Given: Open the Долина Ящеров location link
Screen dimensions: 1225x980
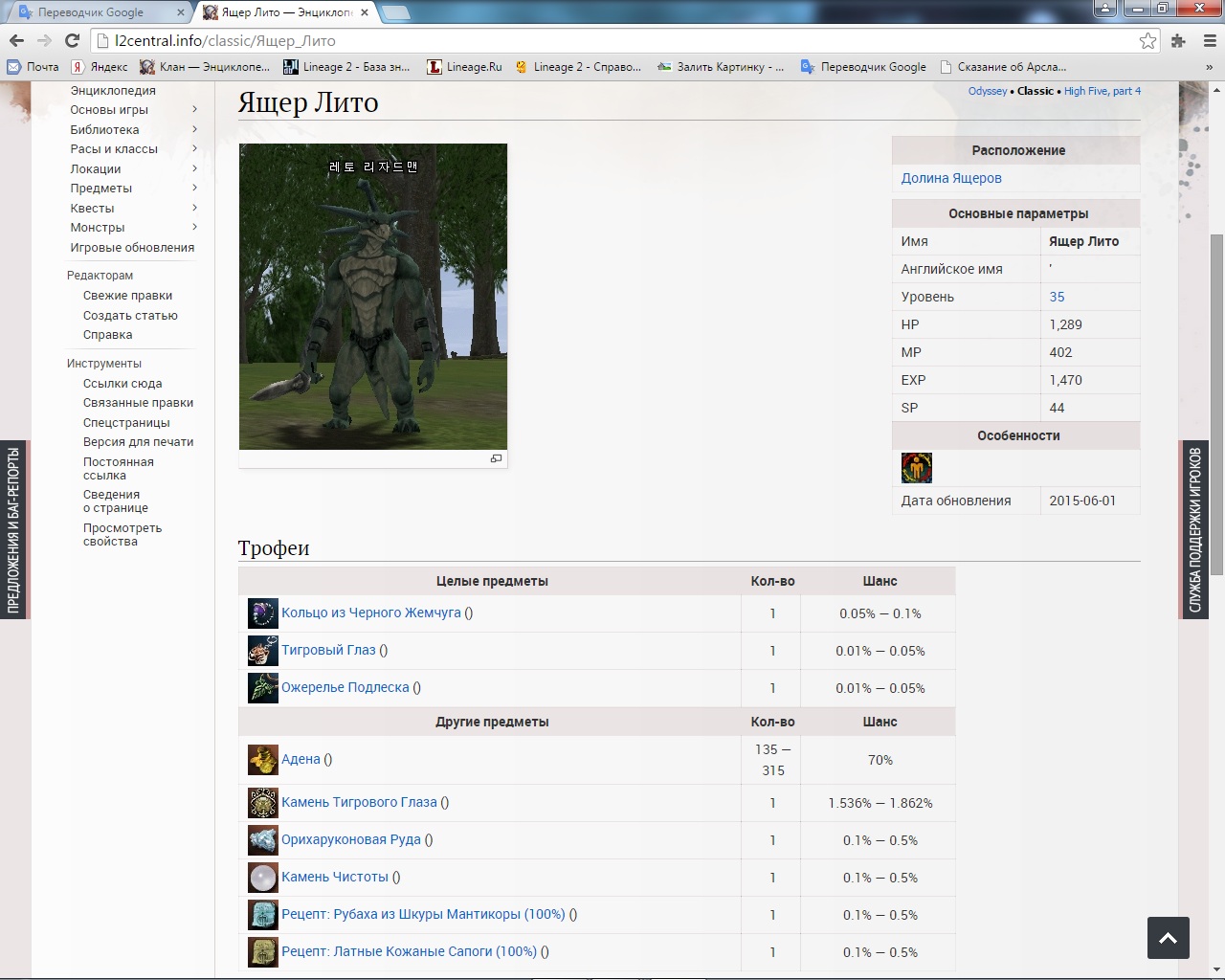Looking at the screenshot, I should coord(951,178).
